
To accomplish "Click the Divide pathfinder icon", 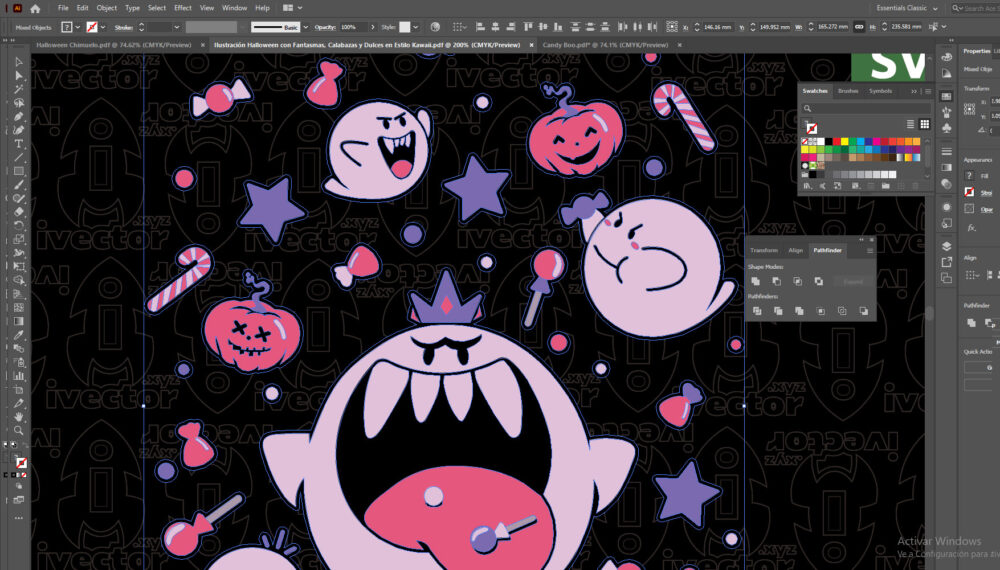I will [757, 311].
